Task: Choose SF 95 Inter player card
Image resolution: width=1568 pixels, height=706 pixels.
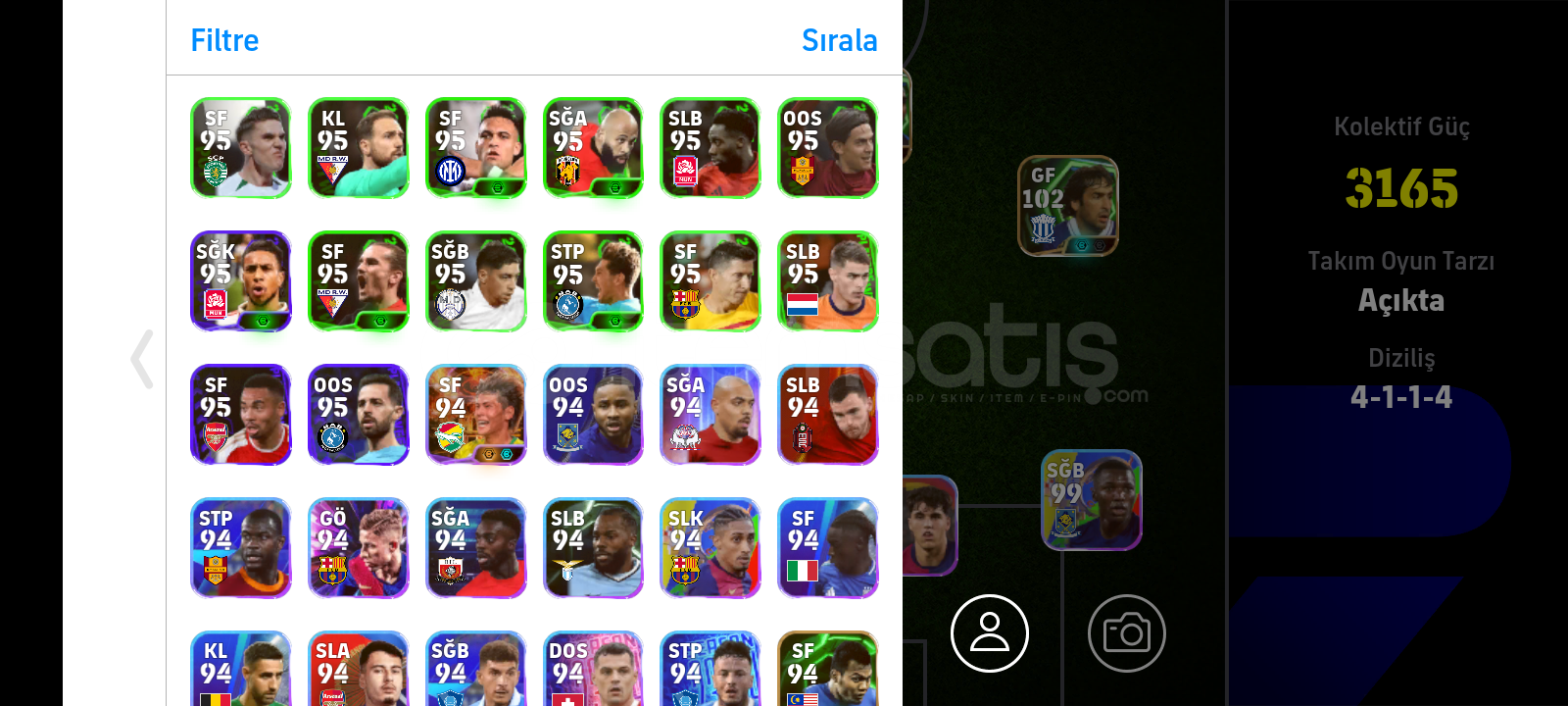Action: [x=475, y=148]
